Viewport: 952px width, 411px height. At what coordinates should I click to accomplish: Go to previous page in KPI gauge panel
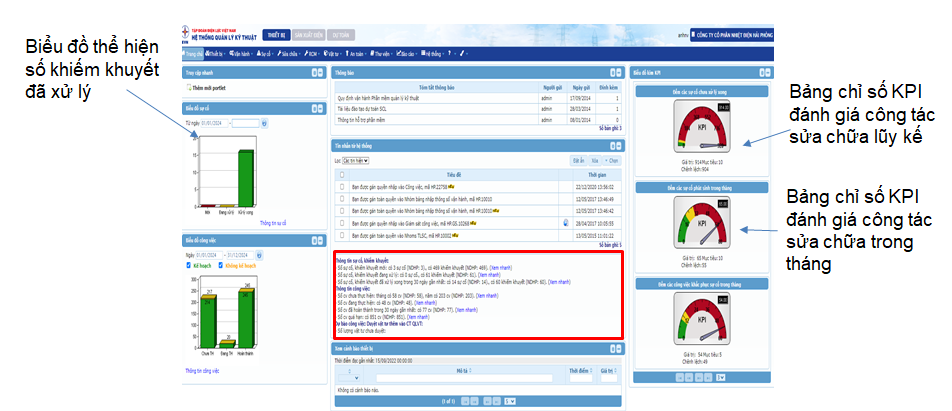point(689,378)
